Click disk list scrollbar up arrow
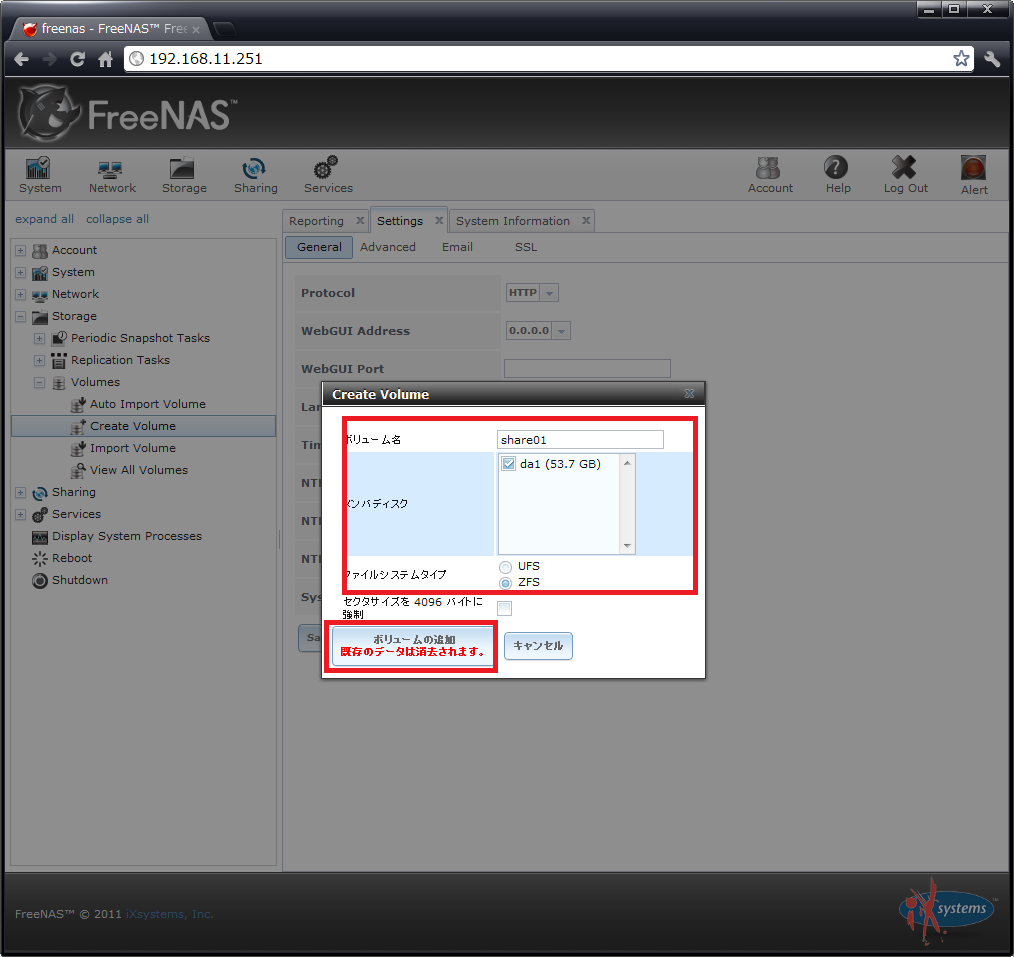The image size is (1014, 957). coord(627,463)
